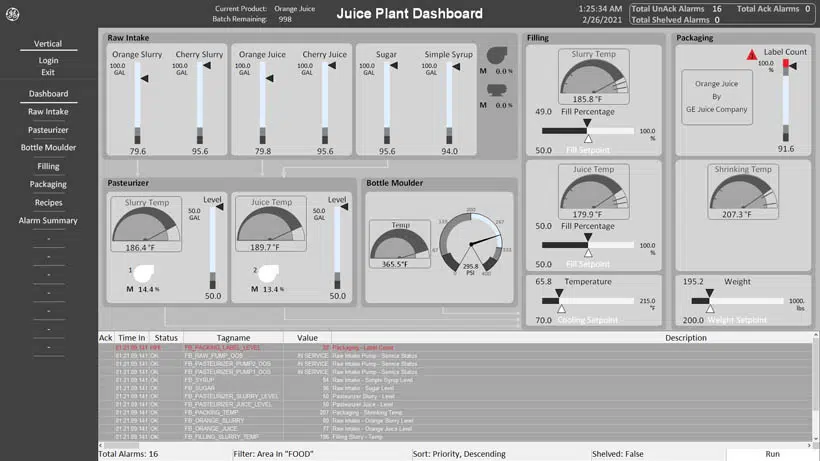Click the Label Count level bar

(x=785, y=100)
